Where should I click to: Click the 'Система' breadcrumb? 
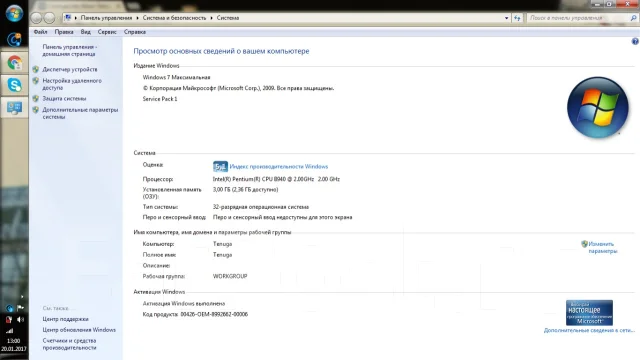coord(228,18)
